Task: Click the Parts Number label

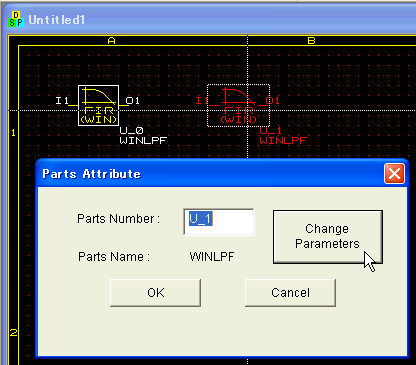Action: 118,219
